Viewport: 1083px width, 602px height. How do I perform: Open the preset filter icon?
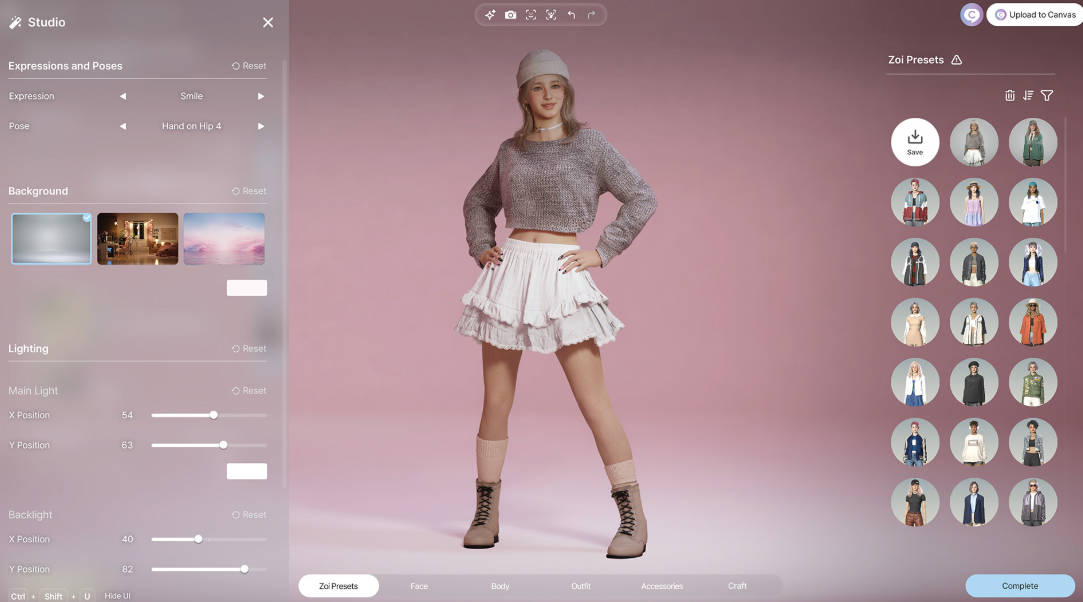1047,96
